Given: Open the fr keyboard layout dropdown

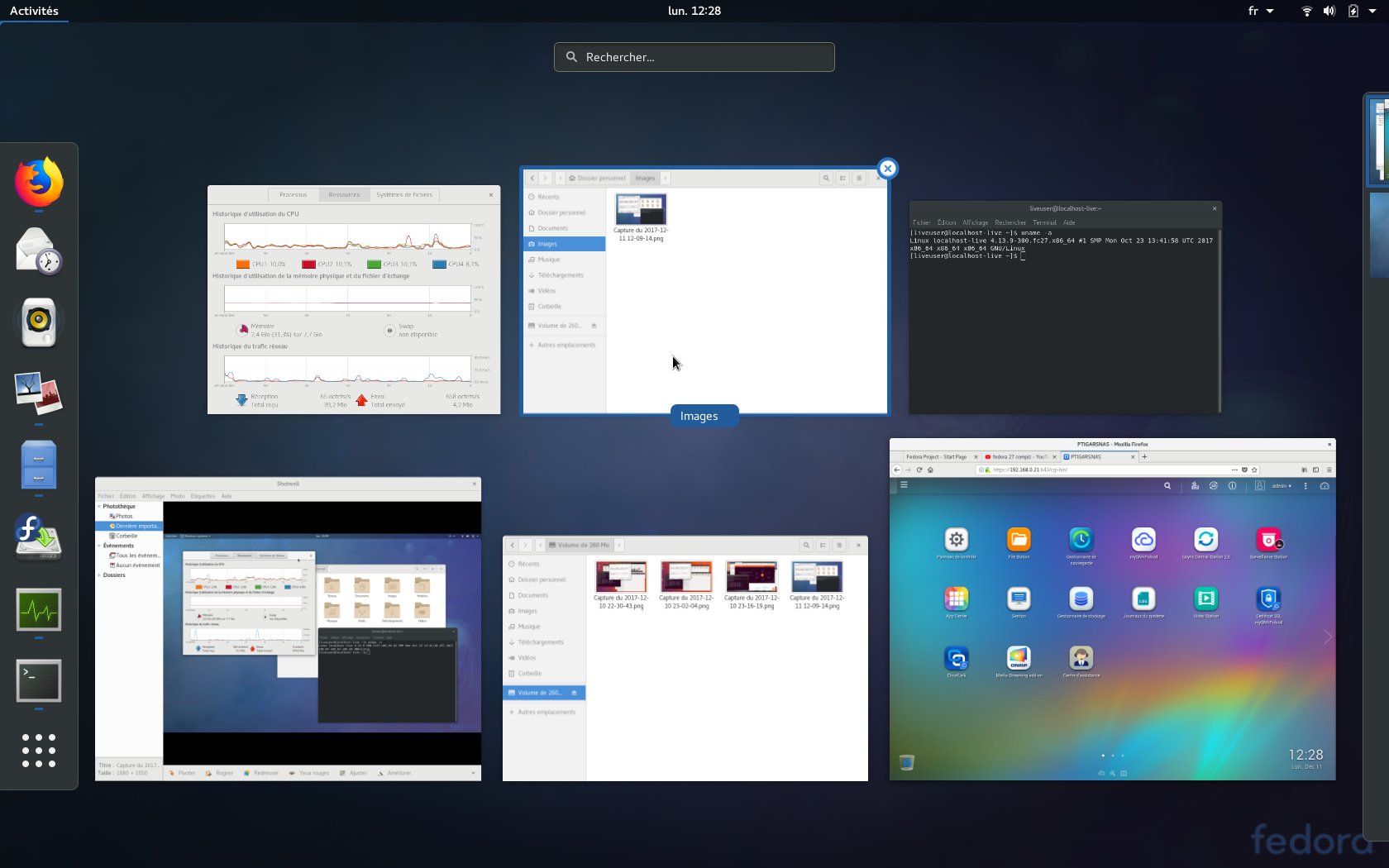Looking at the screenshot, I should pos(1261,11).
